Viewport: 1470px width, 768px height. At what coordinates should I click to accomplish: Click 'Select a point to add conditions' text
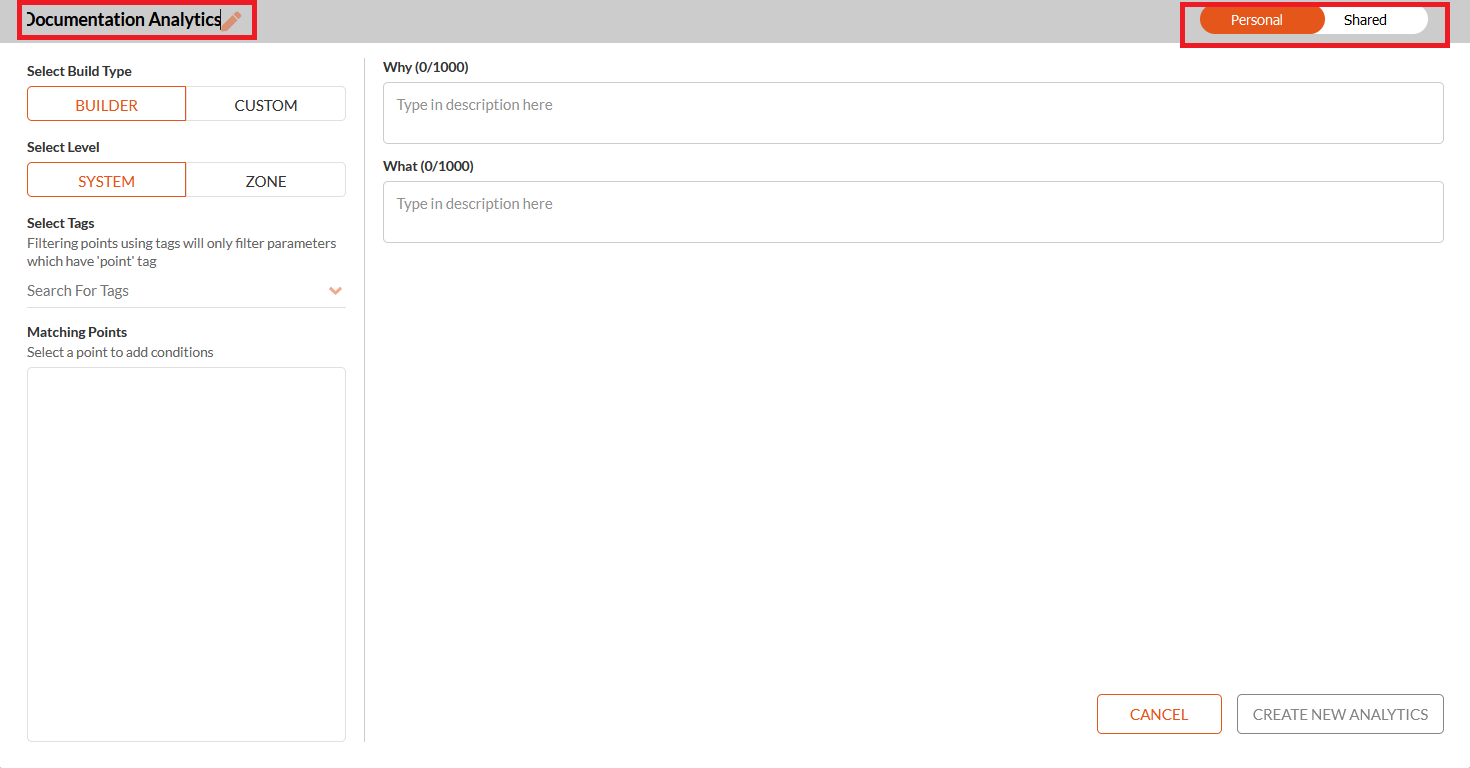(x=120, y=352)
